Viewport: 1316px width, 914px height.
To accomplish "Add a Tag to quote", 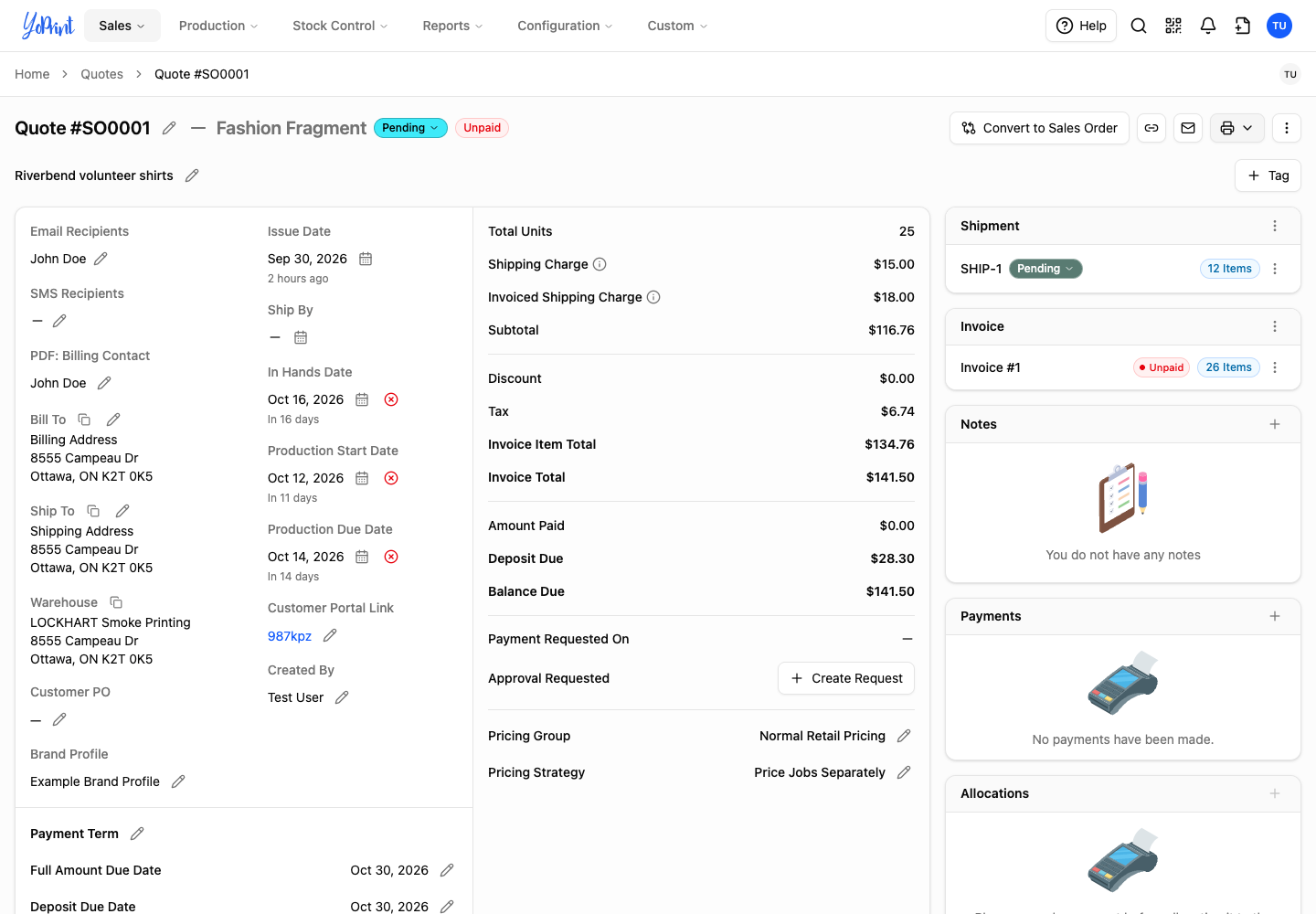I will pyautogui.click(x=1268, y=175).
